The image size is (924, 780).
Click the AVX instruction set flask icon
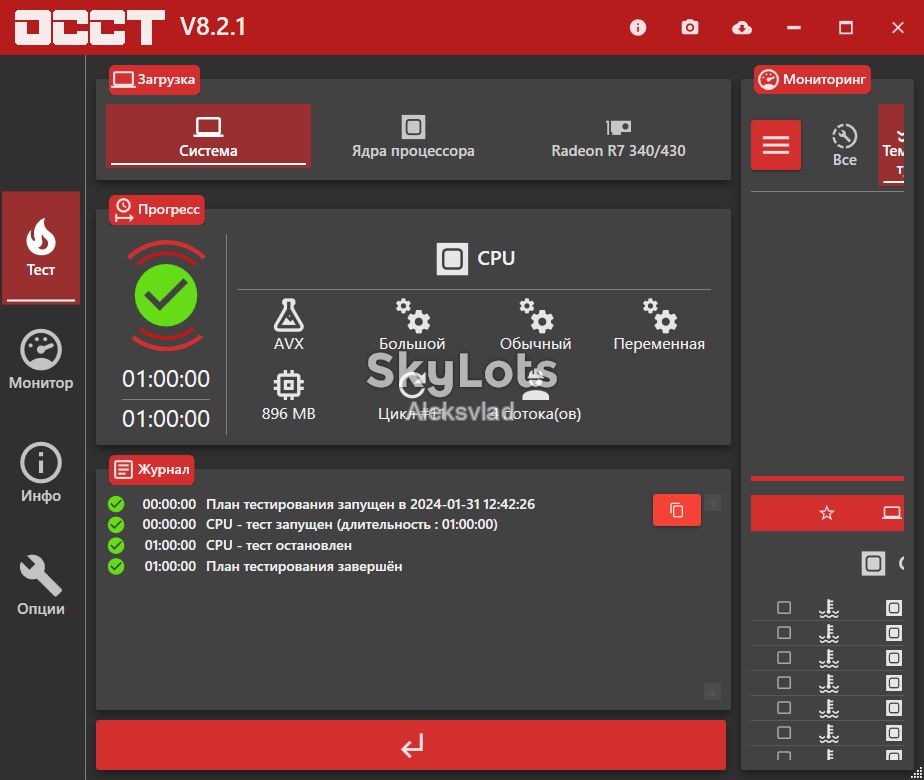click(289, 315)
